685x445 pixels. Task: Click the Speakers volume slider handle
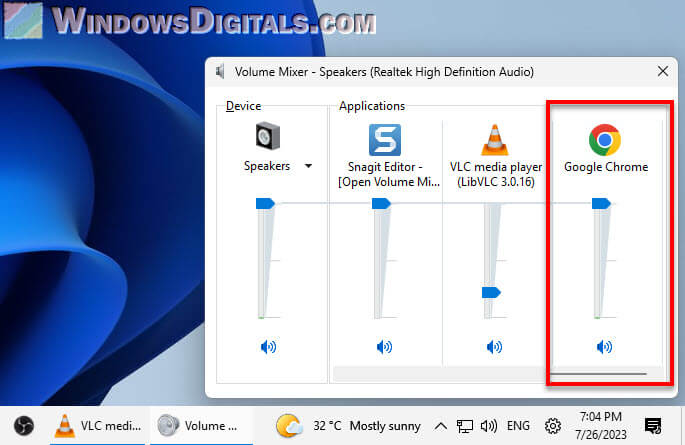265,204
